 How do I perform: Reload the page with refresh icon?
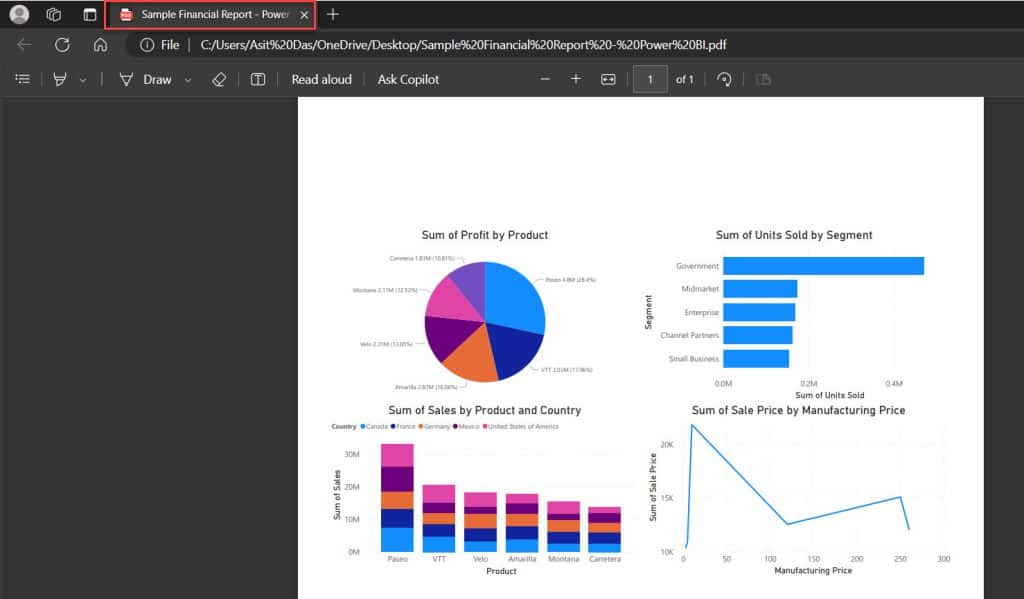point(62,44)
